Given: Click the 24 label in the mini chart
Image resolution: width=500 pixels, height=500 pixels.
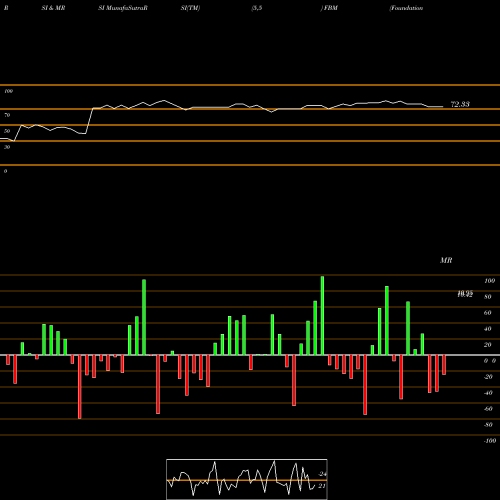Looking at the screenshot, I should tap(322, 474).
